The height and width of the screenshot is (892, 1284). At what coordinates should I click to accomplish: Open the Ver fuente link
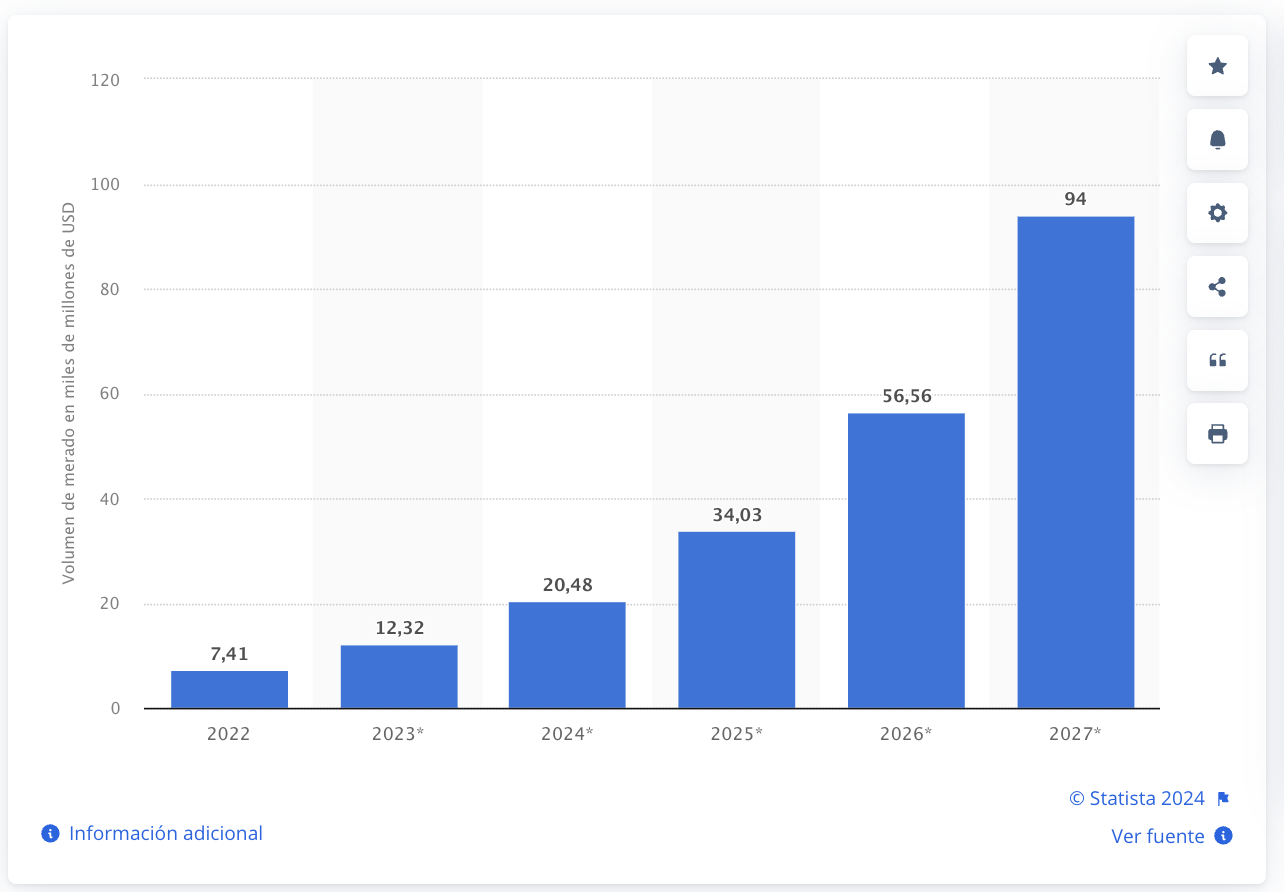(x=1158, y=836)
